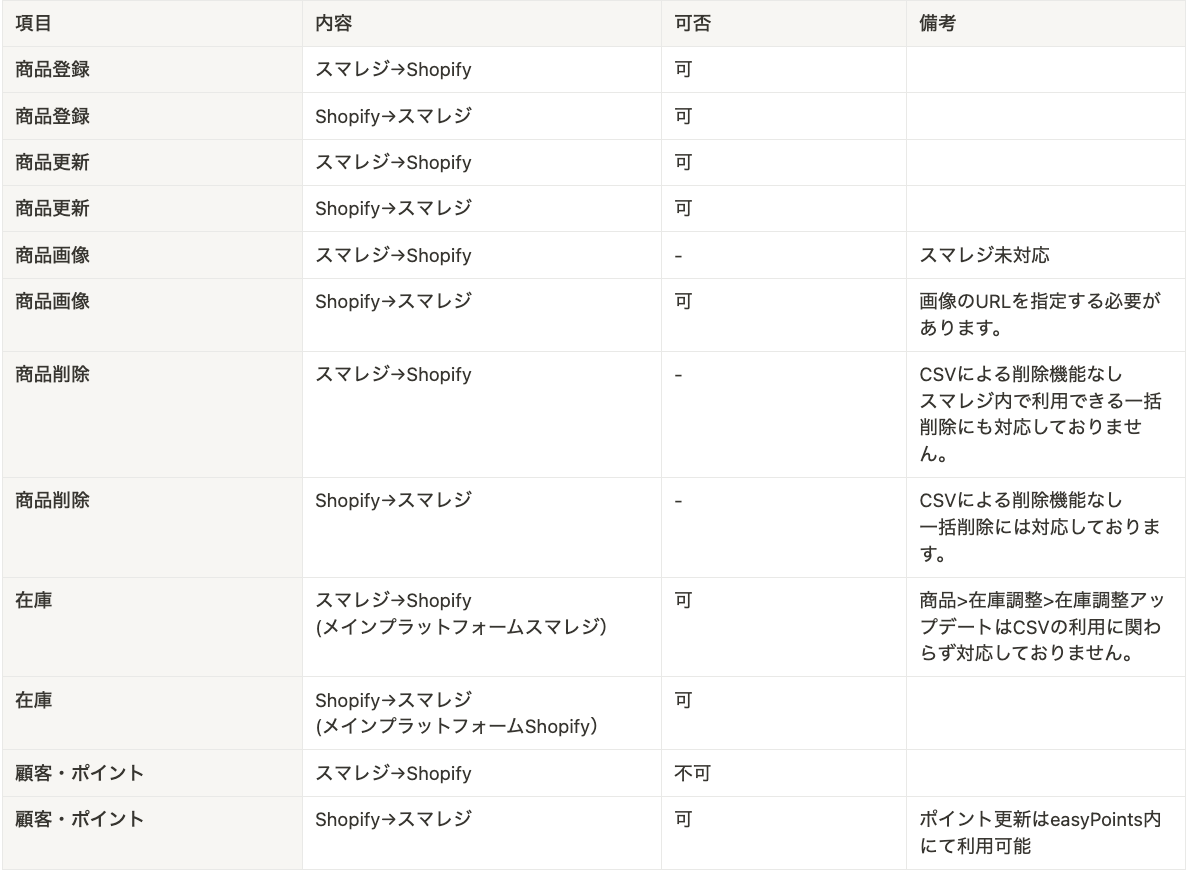1188x874 pixels.
Task: Select the first 商品更新 row label
Action: pos(52,163)
